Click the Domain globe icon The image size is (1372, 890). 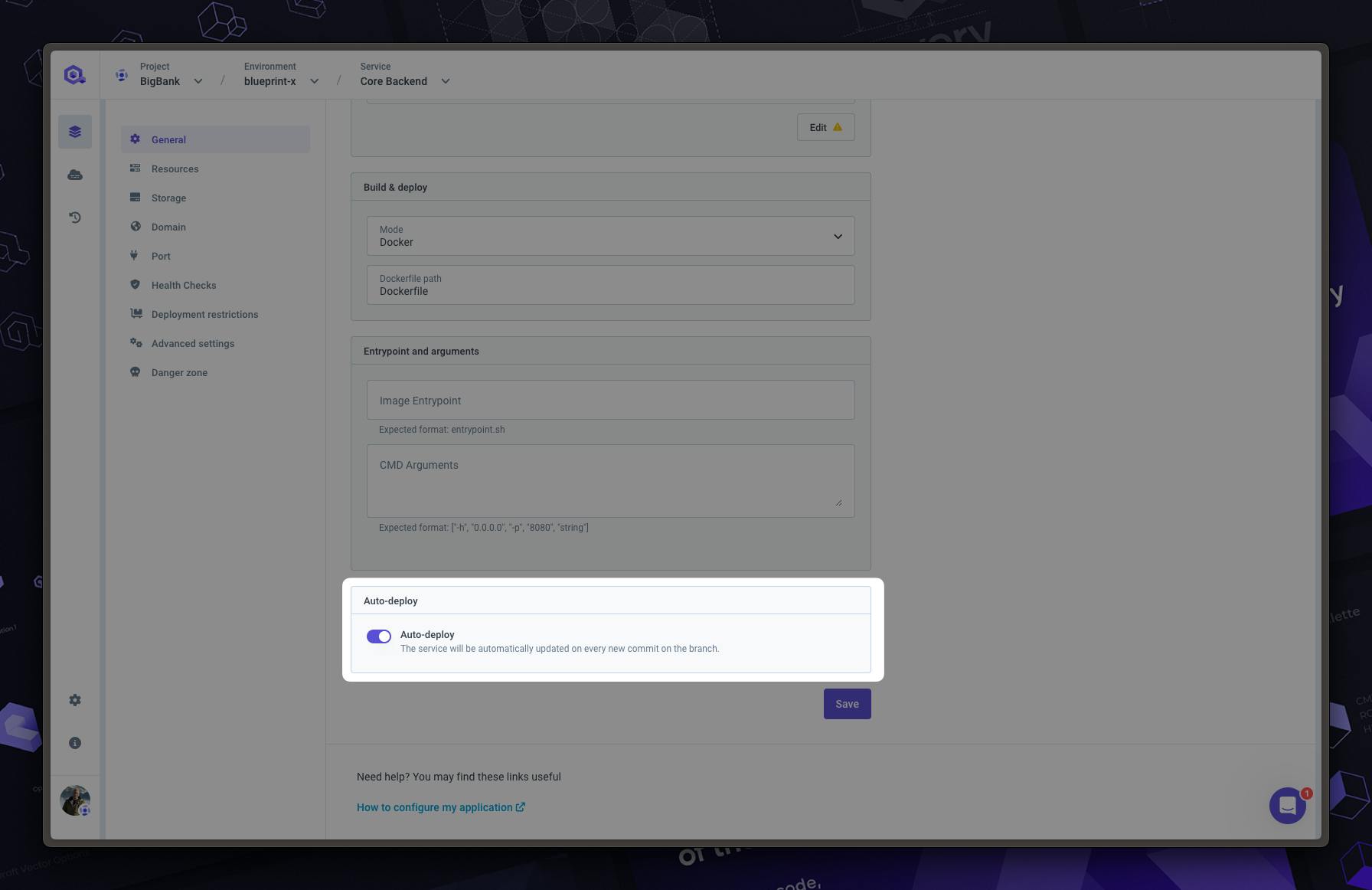136,226
